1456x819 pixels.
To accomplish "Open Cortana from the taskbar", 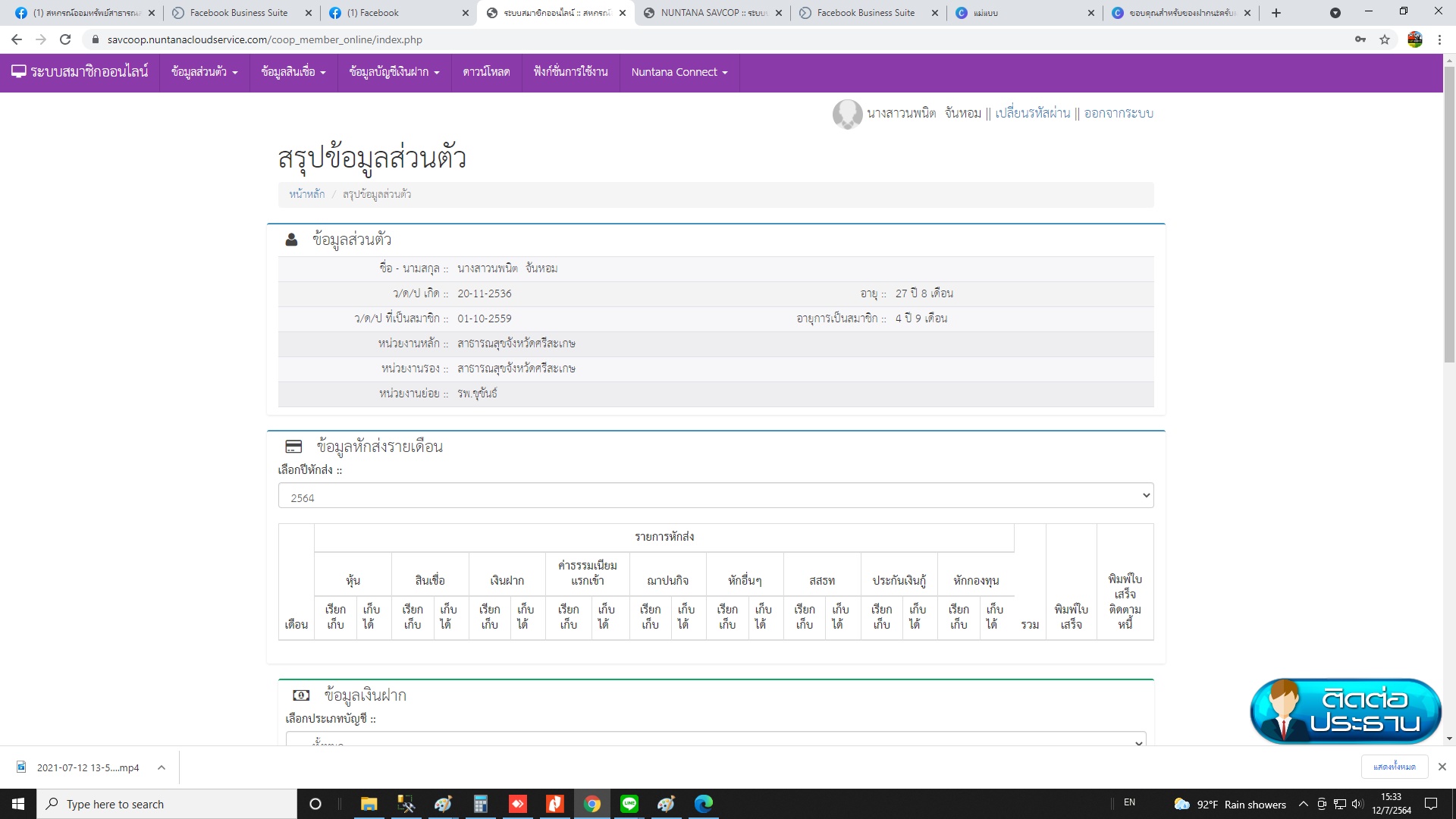I will [315, 804].
